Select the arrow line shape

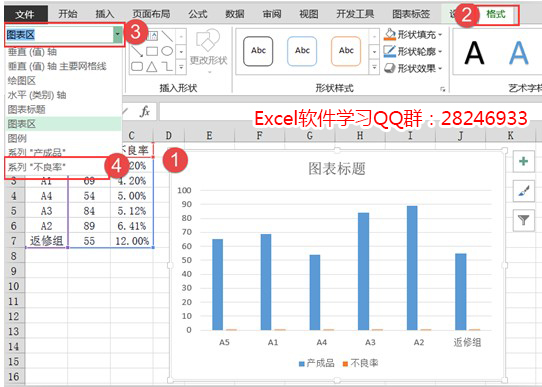point(137,51)
